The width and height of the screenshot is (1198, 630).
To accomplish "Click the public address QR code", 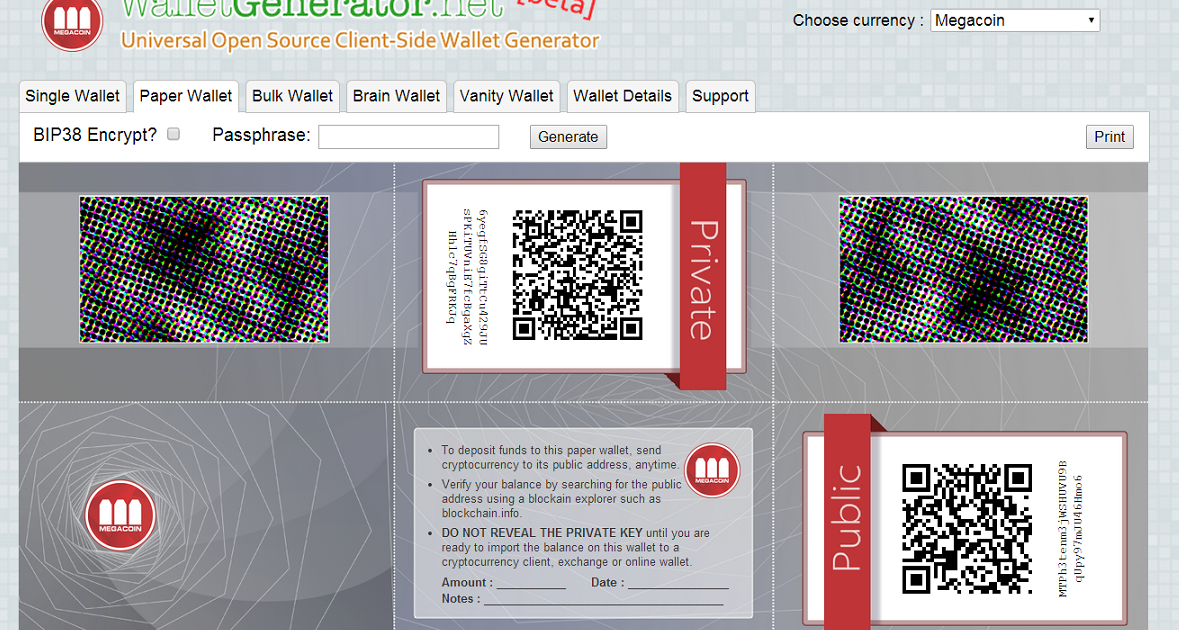I will tap(967, 528).
